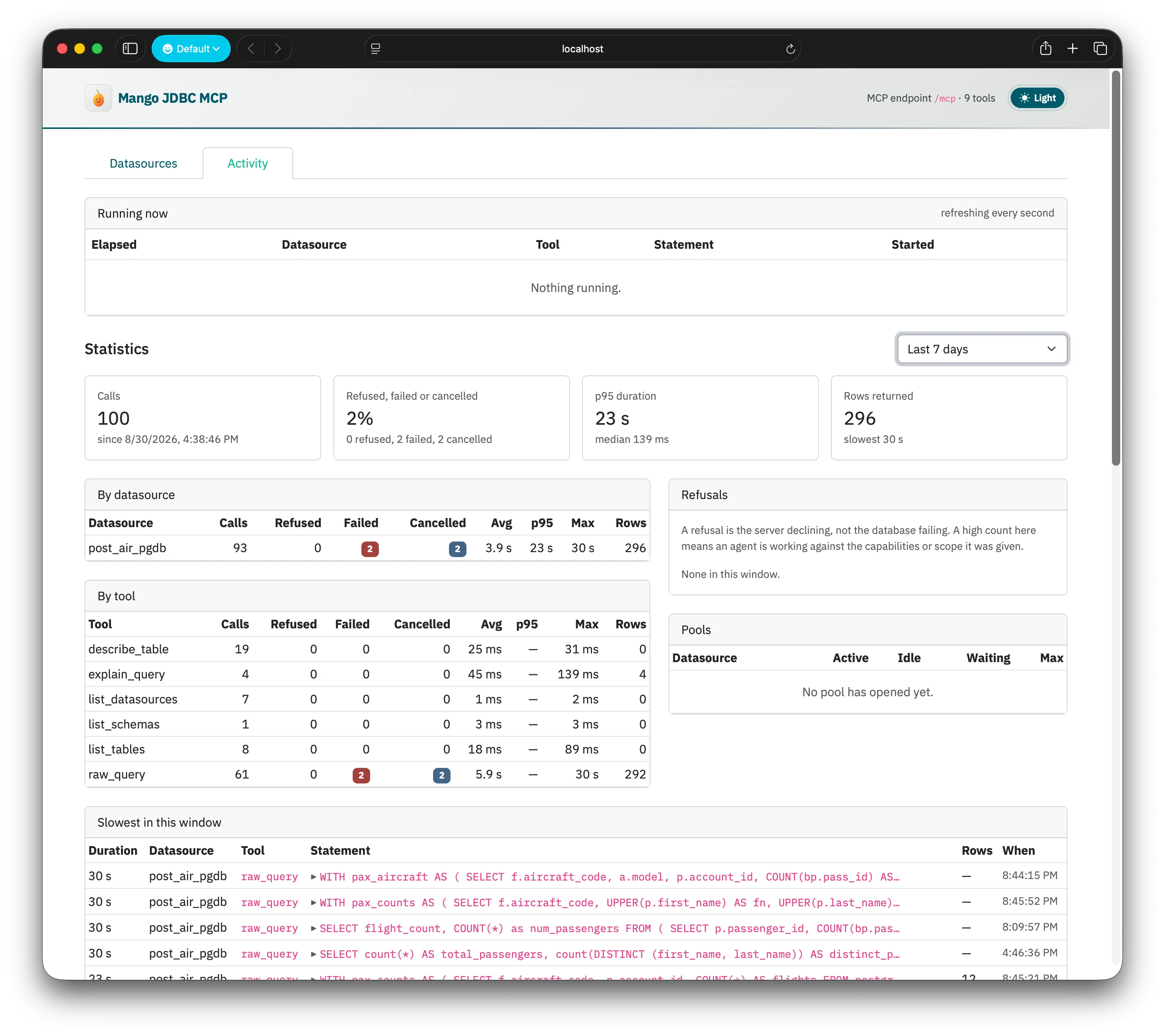Viewport: 1165px width, 1036px height.
Task: Click the Started column header
Action: tap(912, 245)
